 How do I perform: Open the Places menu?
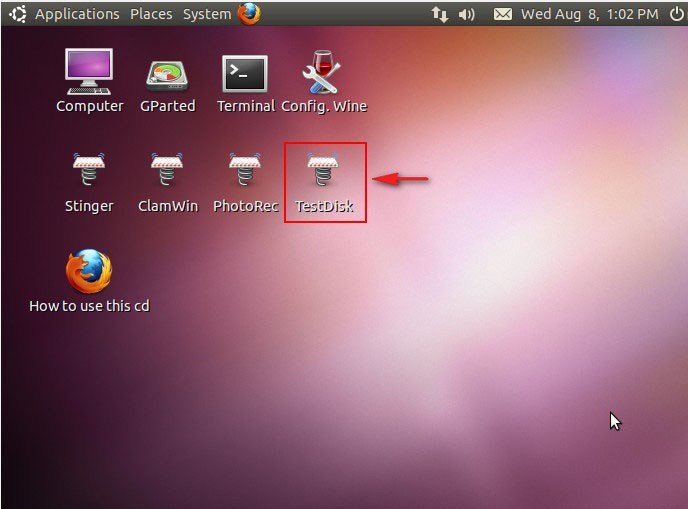pos(151,14)
